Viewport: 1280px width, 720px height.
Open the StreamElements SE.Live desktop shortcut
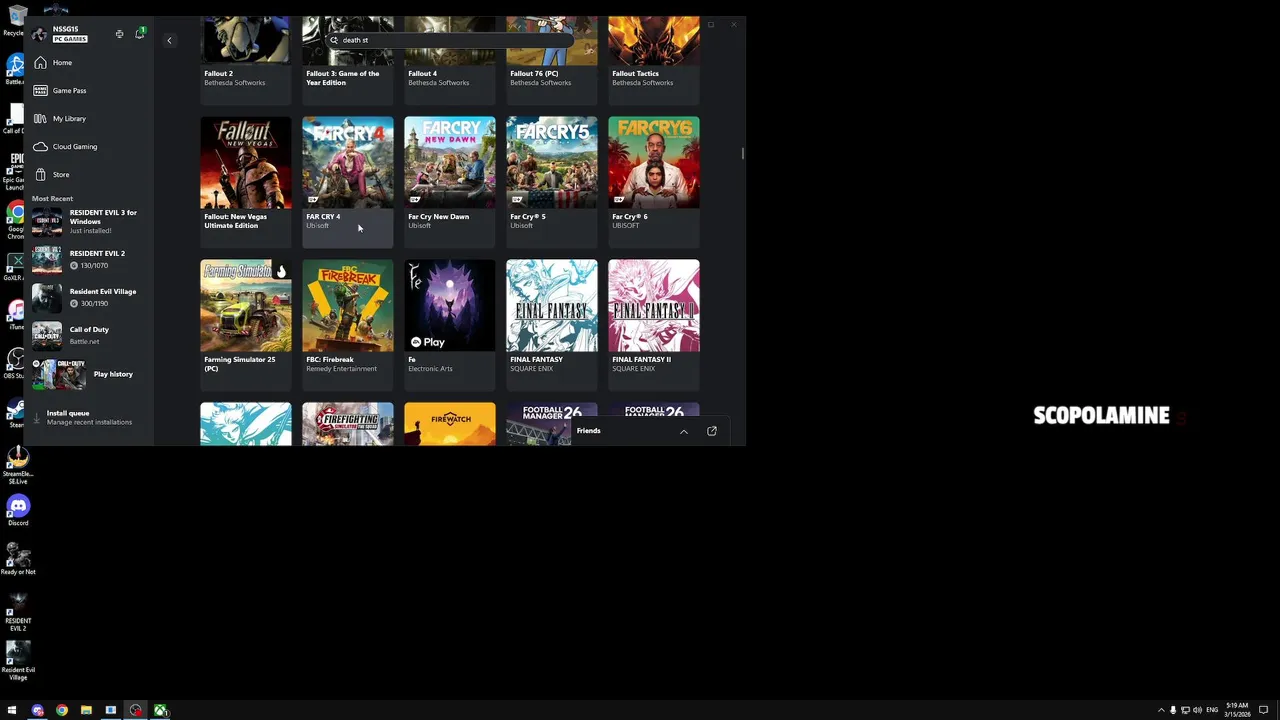[x=18, y=464]
